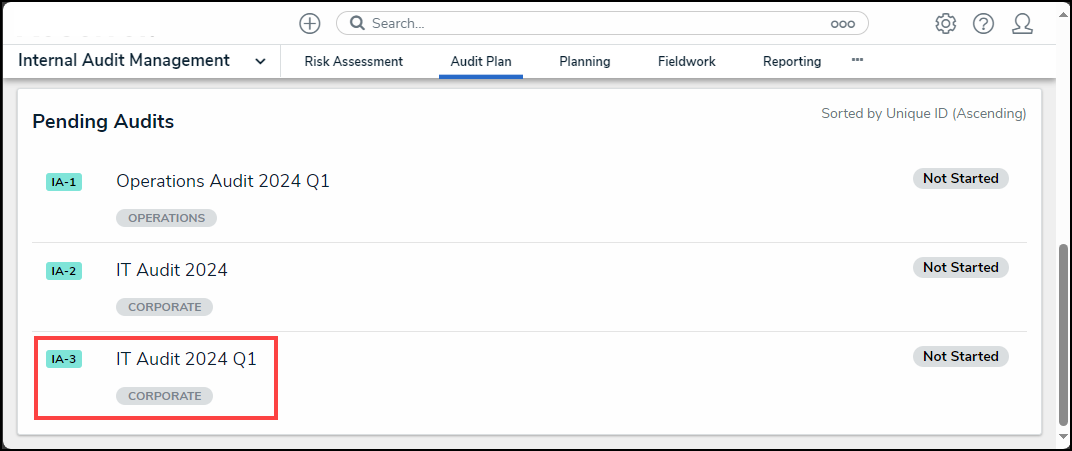Screen dimensions: 1072x451
Task: Click the IA-1 ID badge
Action: click(x=64, y=182)
